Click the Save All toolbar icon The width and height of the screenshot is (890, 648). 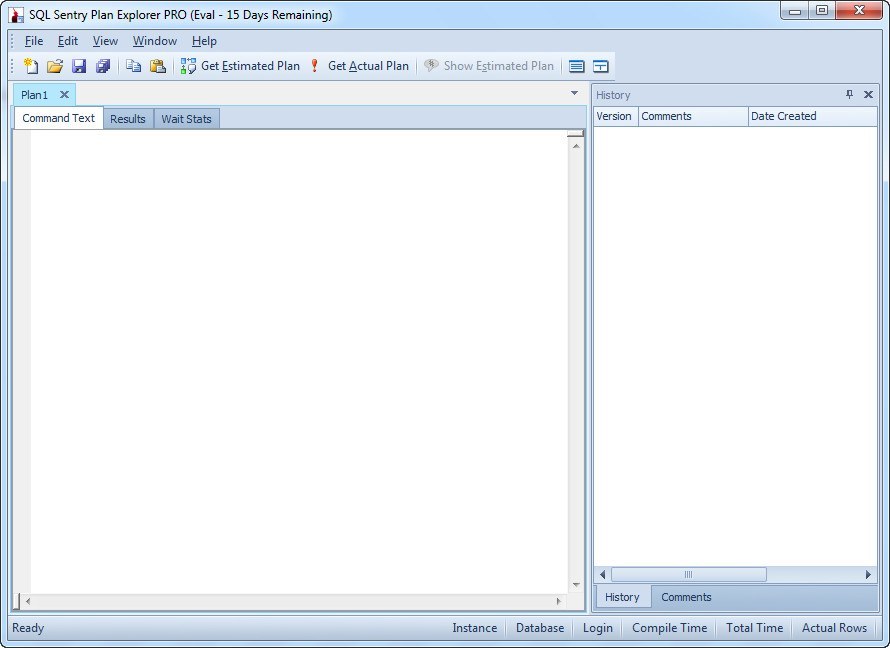(x=103, y=66)
